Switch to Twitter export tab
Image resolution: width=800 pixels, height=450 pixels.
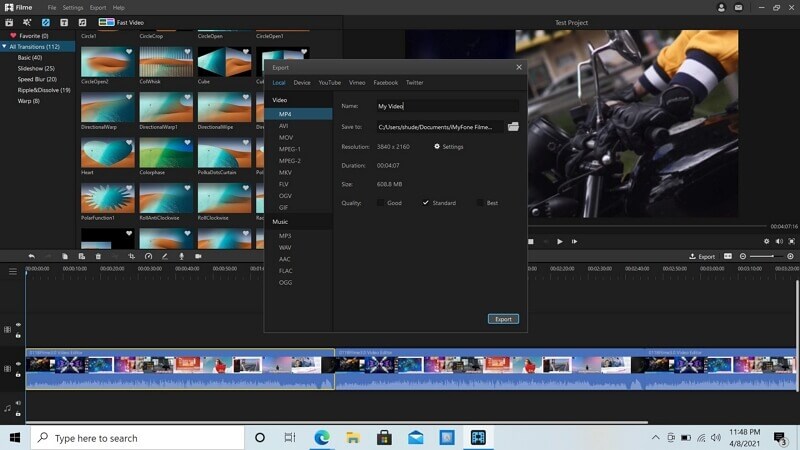point(414,82)
